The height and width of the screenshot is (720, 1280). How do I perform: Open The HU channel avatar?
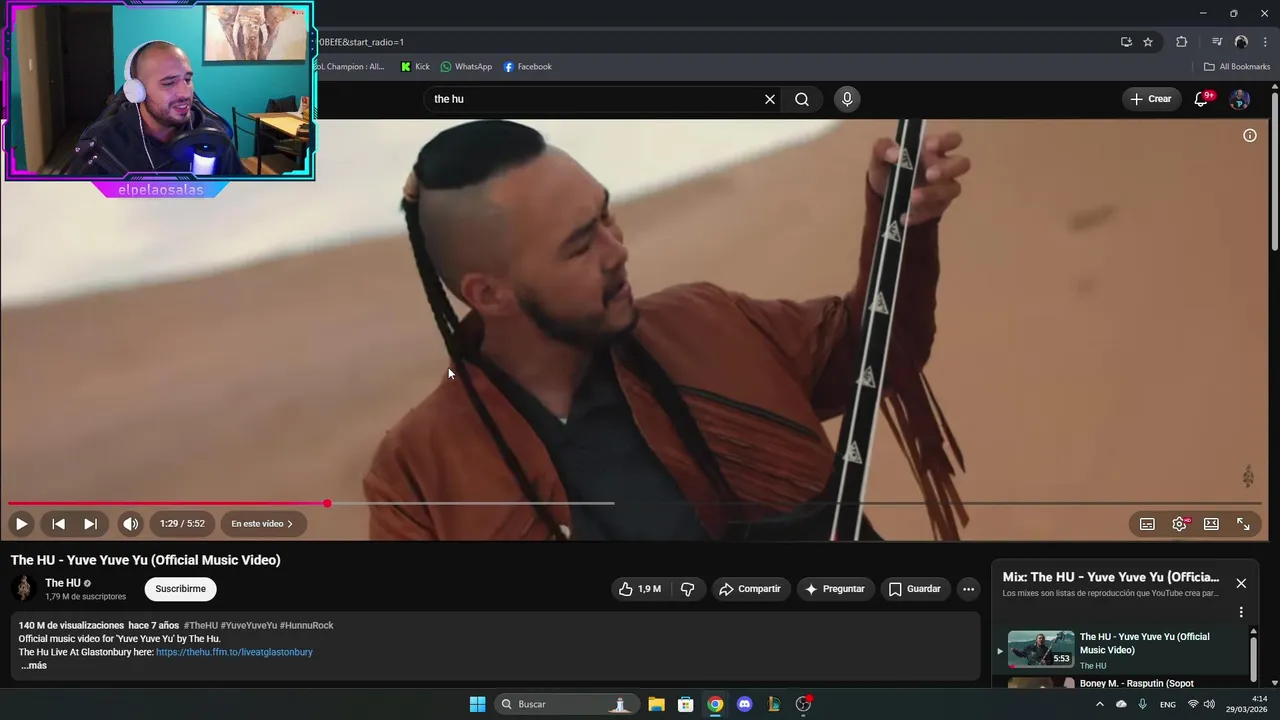[23, 589]
